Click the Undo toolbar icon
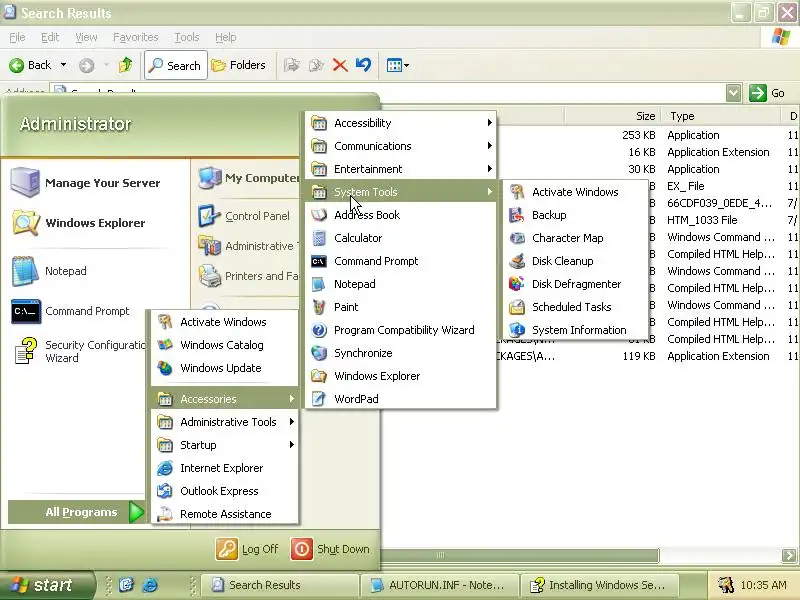Screen dimensions: 800x600 pyautogui.click(x=363, y=65)
